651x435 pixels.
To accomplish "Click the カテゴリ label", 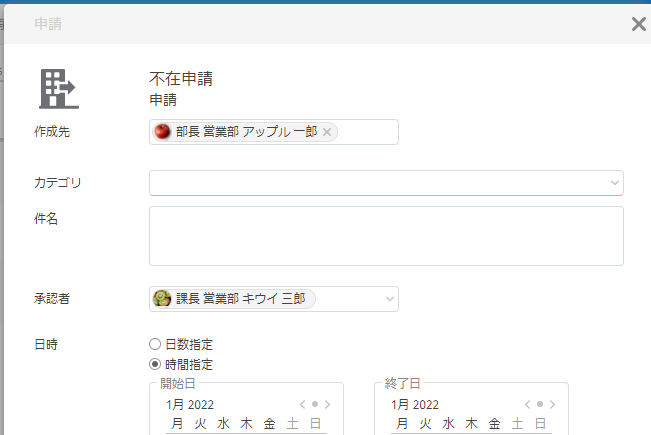I will click(x=58, y=183).
